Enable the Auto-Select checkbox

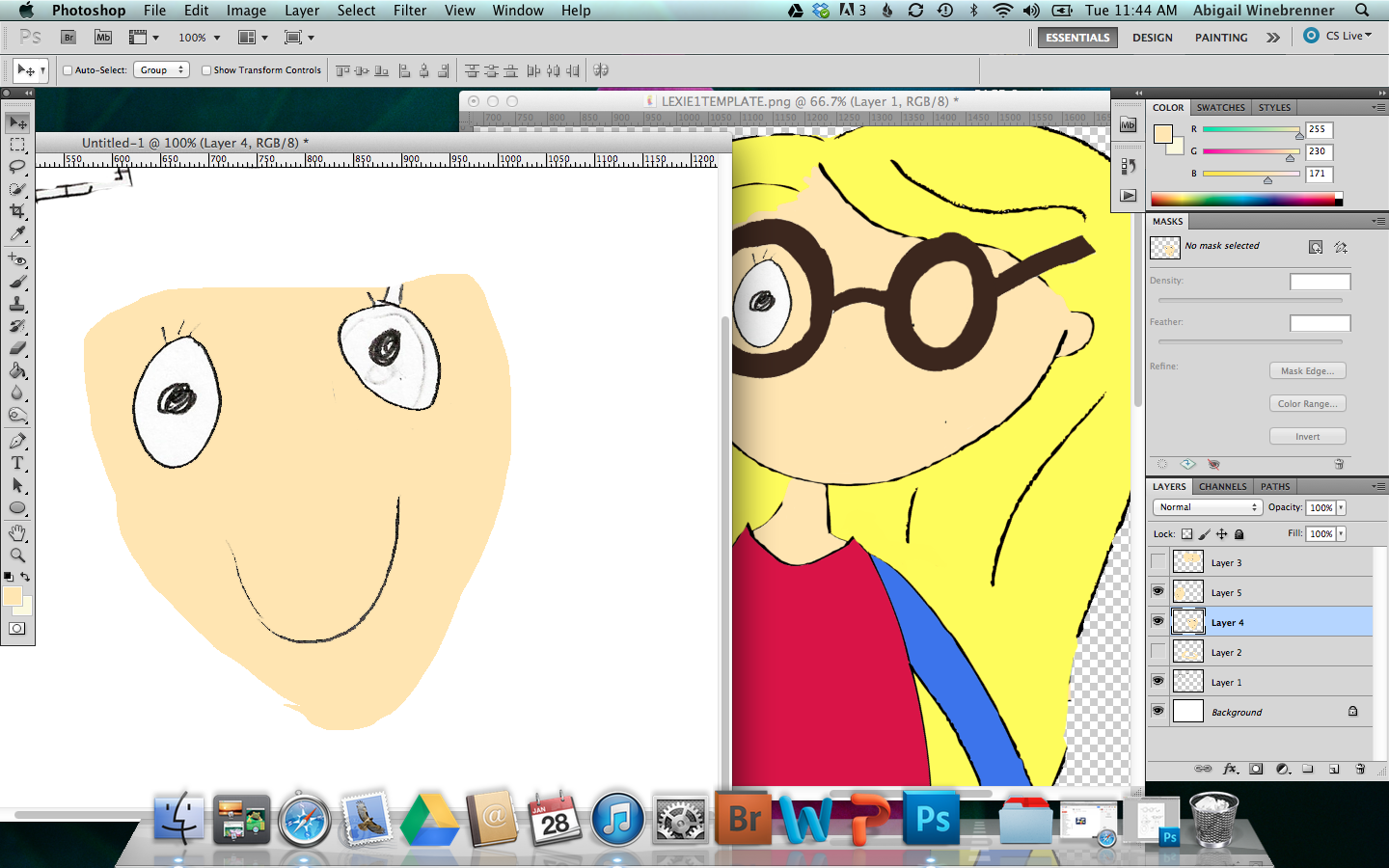(x=68, y=70)
